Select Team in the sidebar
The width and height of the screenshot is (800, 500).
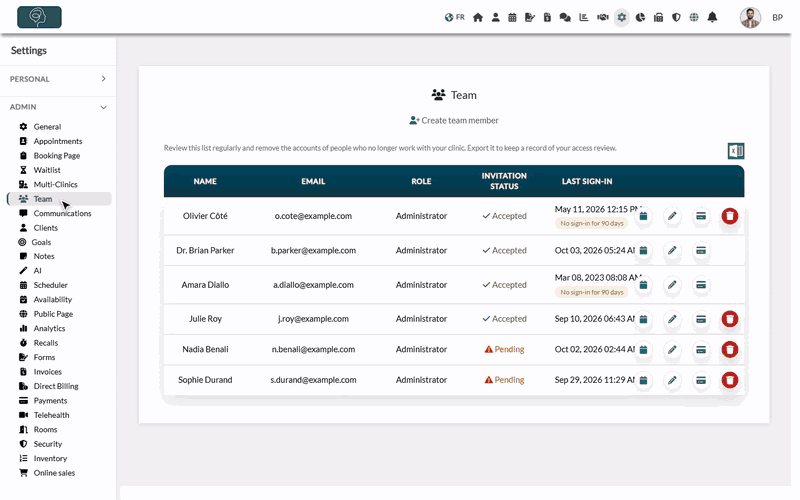click(59, 199)
